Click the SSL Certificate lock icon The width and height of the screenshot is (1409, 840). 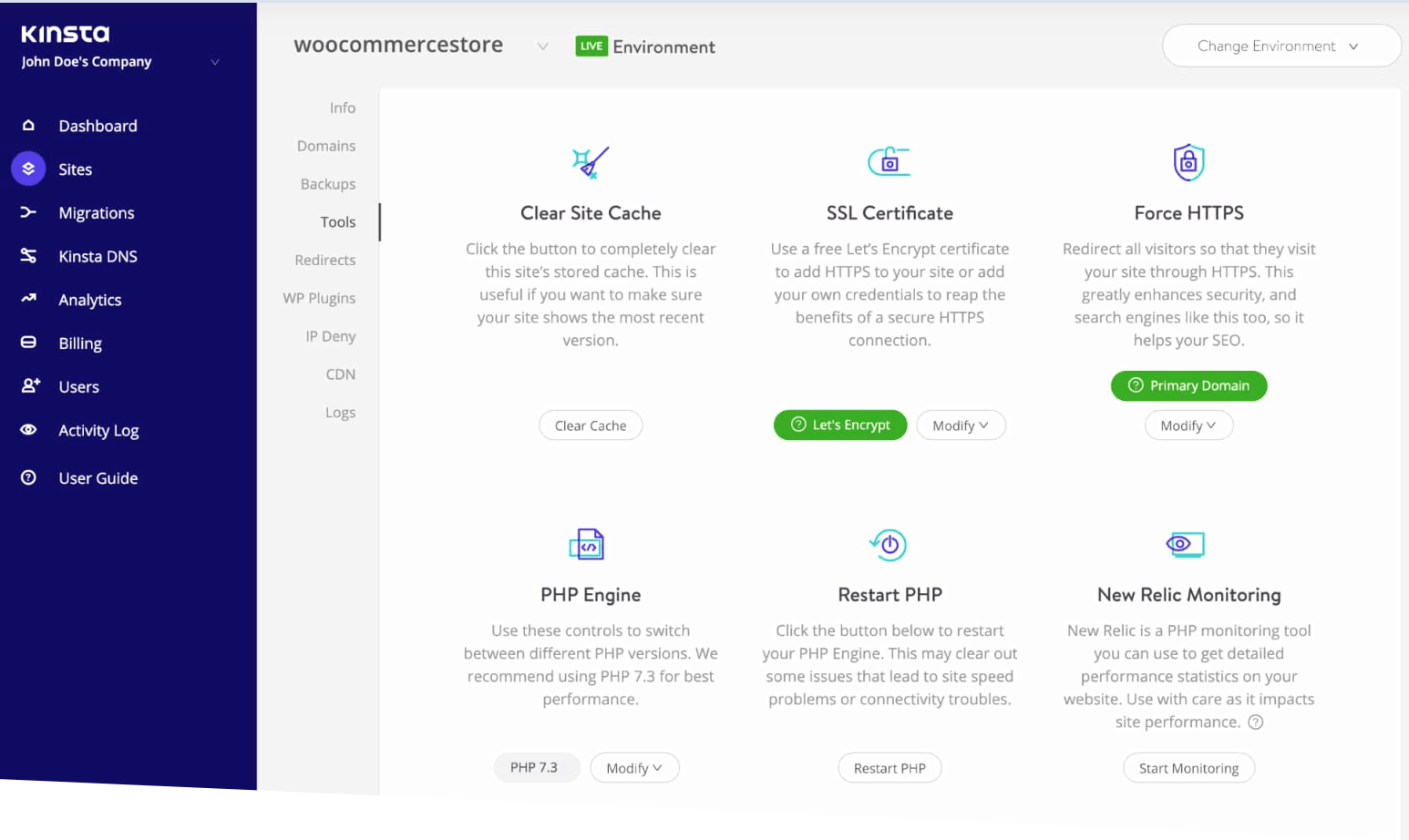[890, 161]
